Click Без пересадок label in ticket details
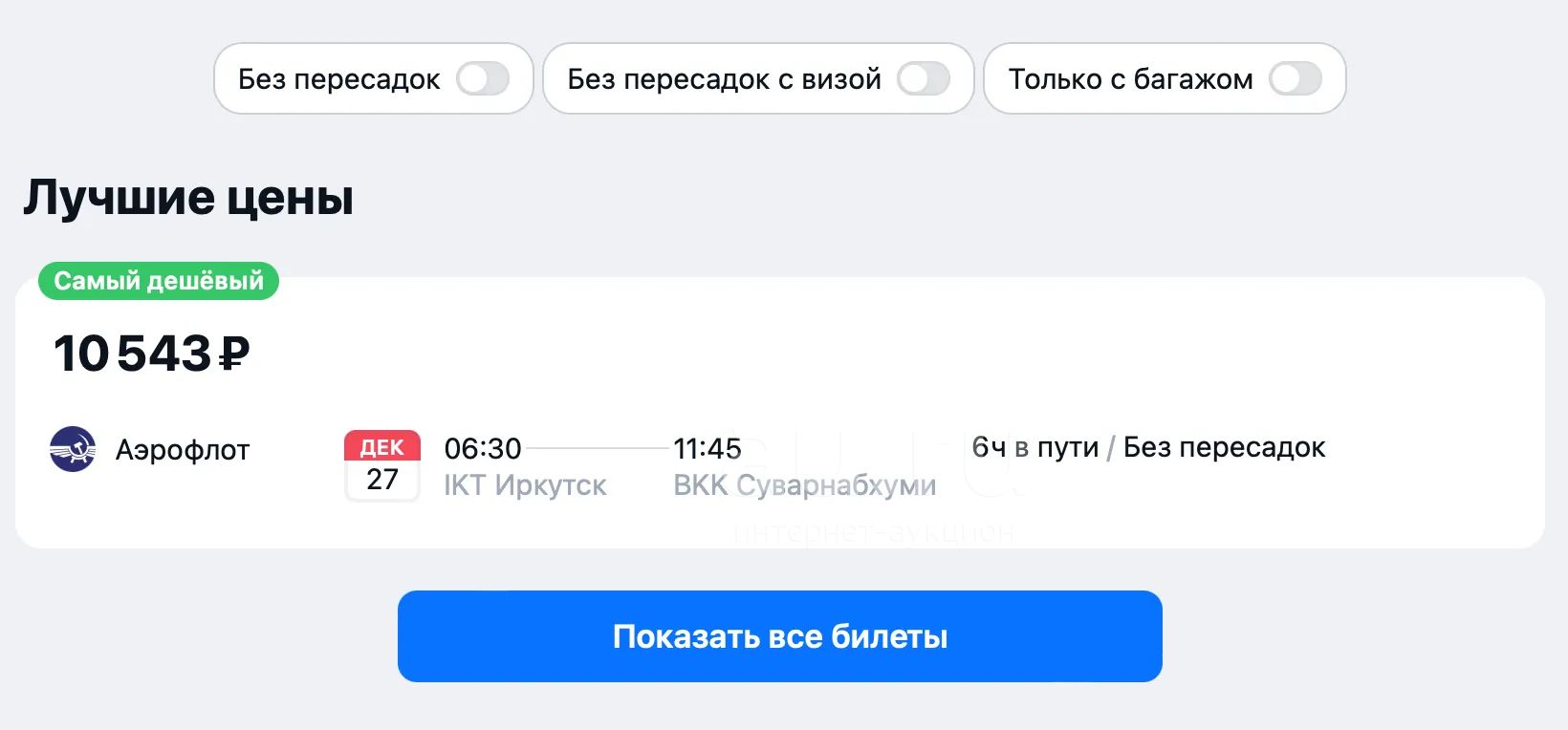This screenshot has width=1568, height=730. pyautogui.click(x=1224, y=447)
